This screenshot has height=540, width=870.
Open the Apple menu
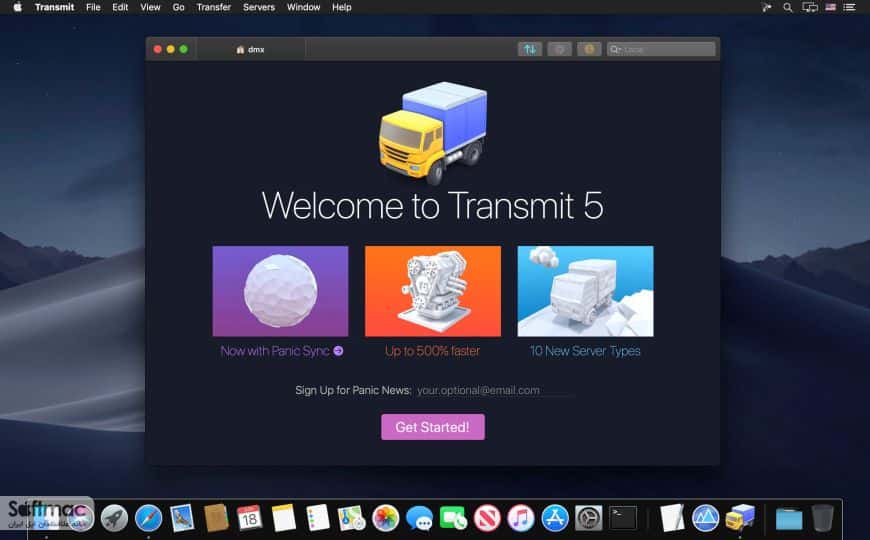click(x=17, y=7)
